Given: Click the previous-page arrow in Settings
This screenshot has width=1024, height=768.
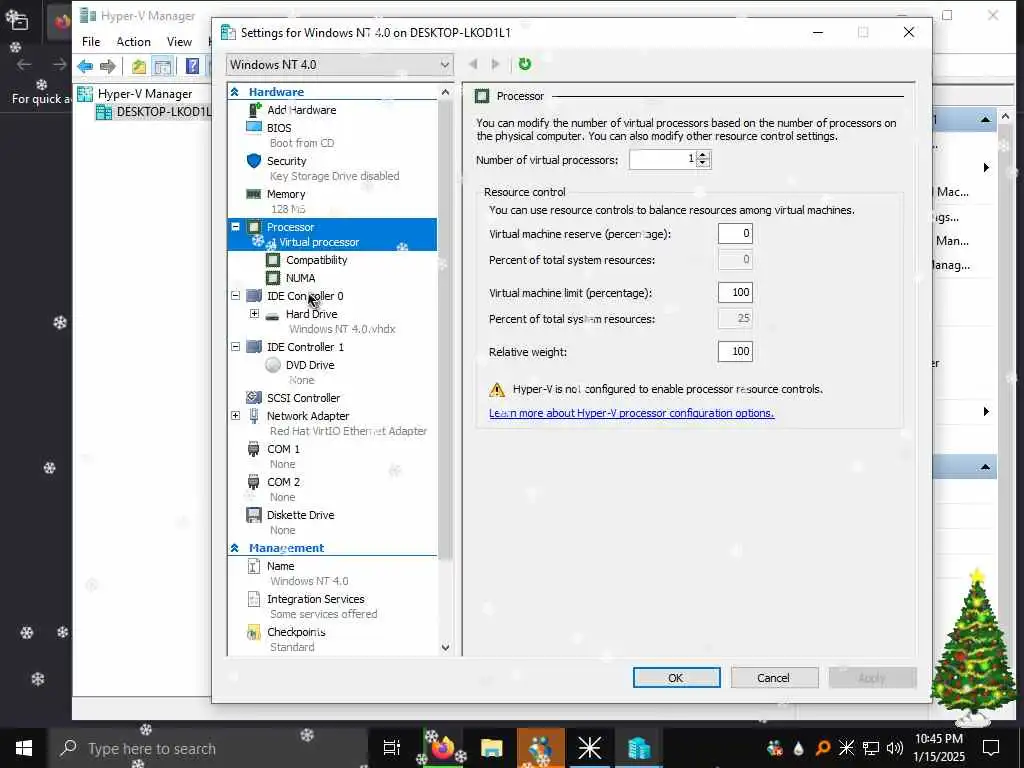Looking at the screenshot, I should coord(473,64).
